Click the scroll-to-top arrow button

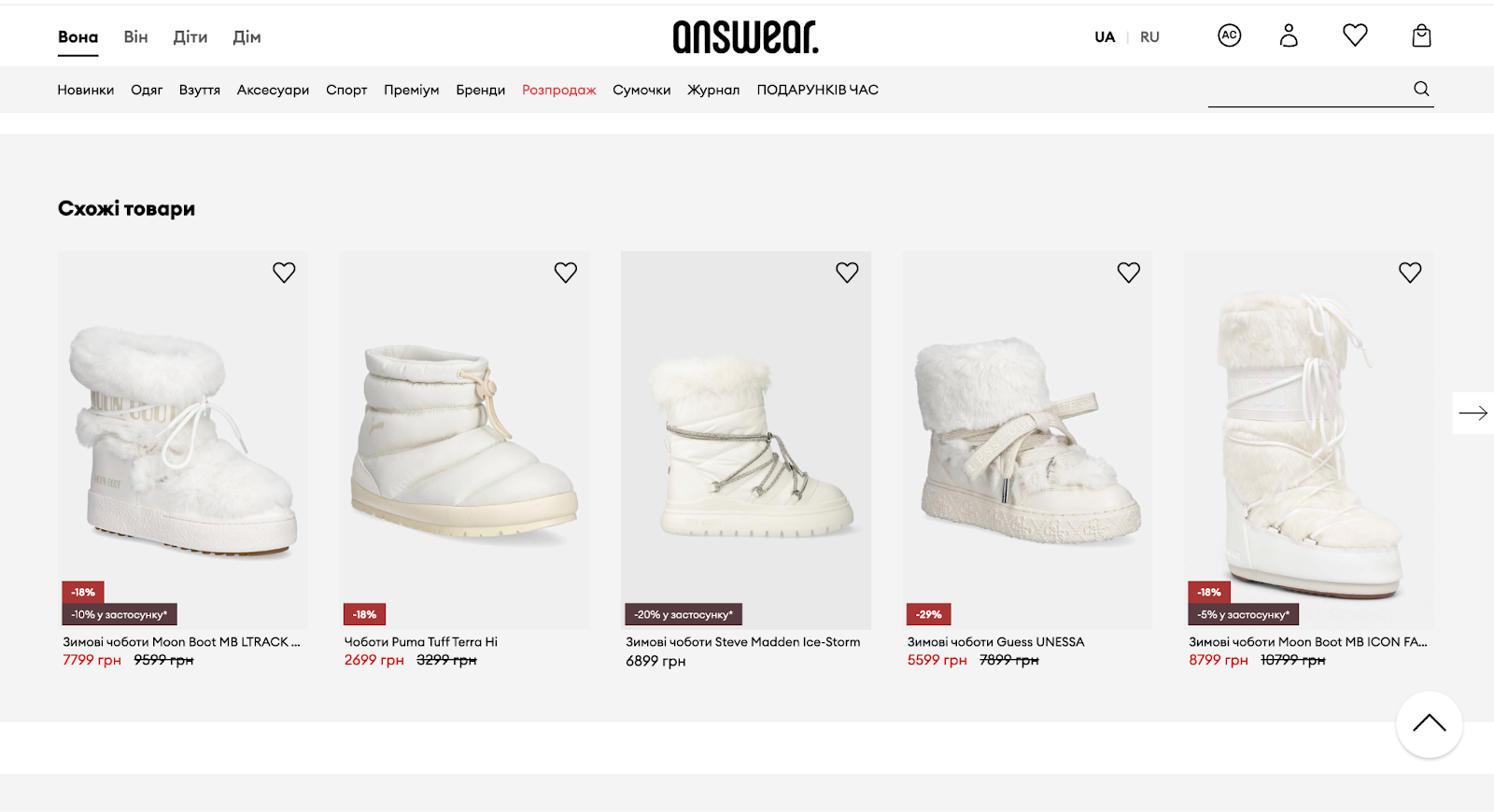coord(1429,724)
